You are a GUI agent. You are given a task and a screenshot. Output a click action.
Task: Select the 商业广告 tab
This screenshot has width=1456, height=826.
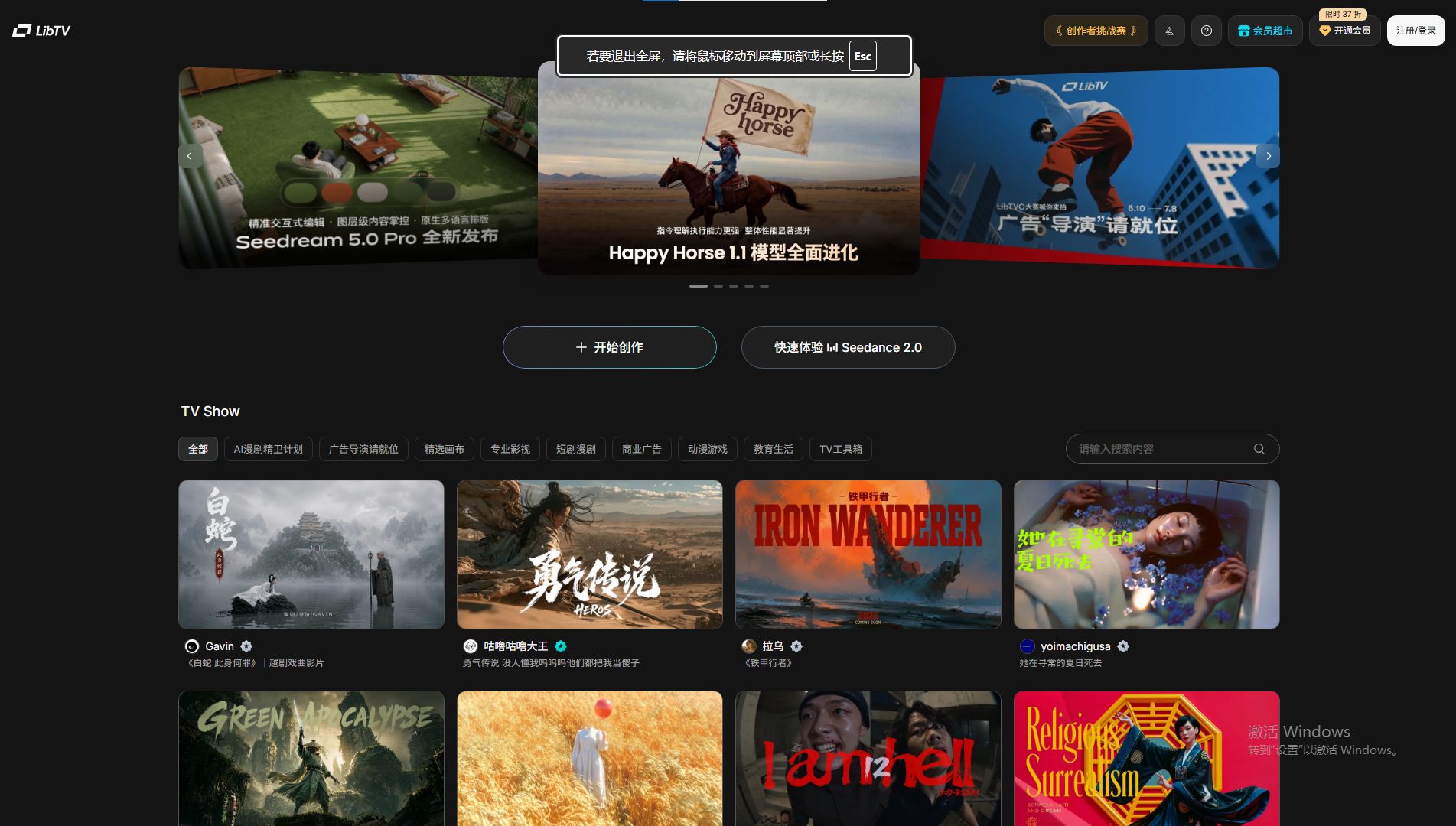coord(642,449)
